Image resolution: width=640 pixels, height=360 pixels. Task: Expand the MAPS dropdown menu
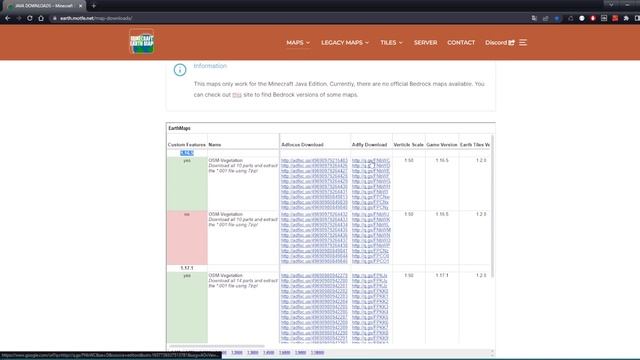click(298, 42)
